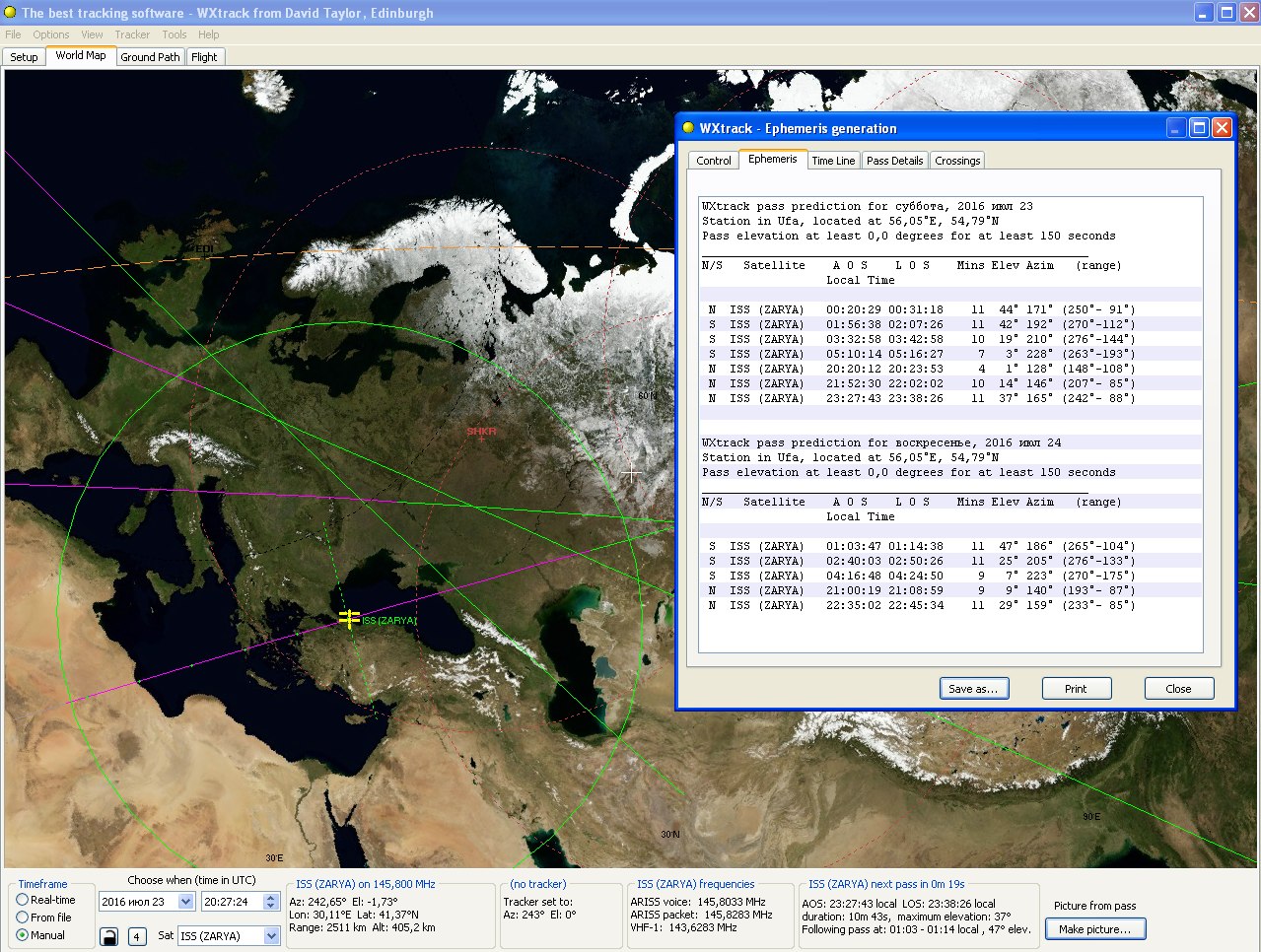Click the Save as... button
This screenshot has height=952, width=1261.
(973, 689)
